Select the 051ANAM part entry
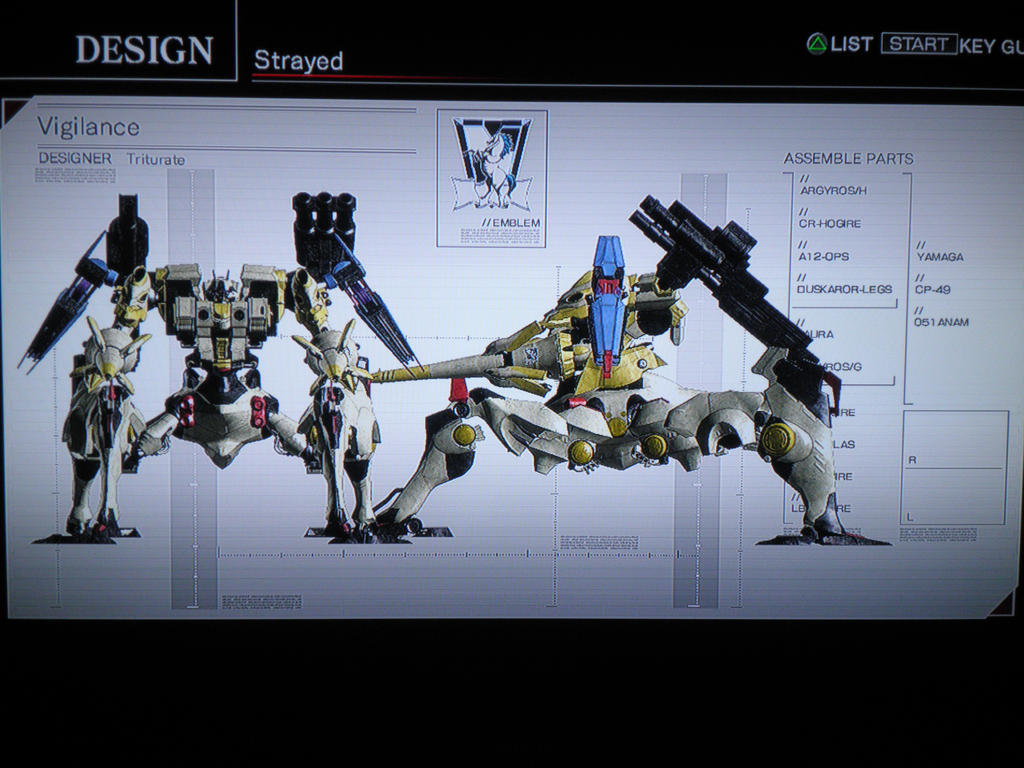Viewport: 1024px width, 768px height. tap(941, 322)
